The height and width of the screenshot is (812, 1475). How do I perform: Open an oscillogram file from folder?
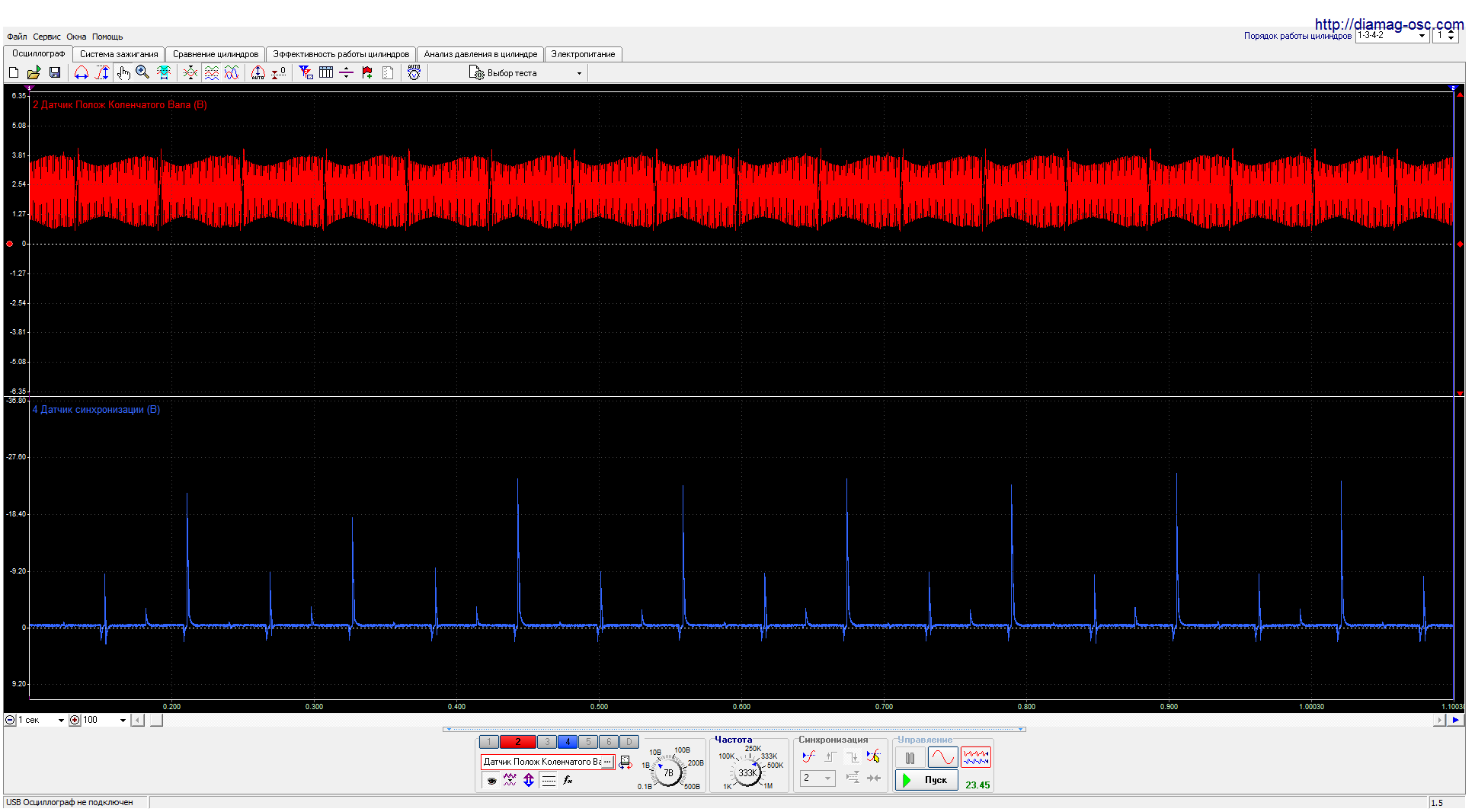coord(34,72)
